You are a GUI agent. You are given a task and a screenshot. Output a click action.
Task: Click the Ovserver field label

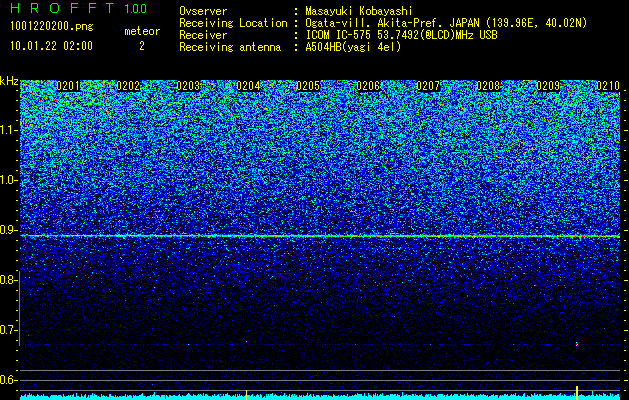point(203,11)
